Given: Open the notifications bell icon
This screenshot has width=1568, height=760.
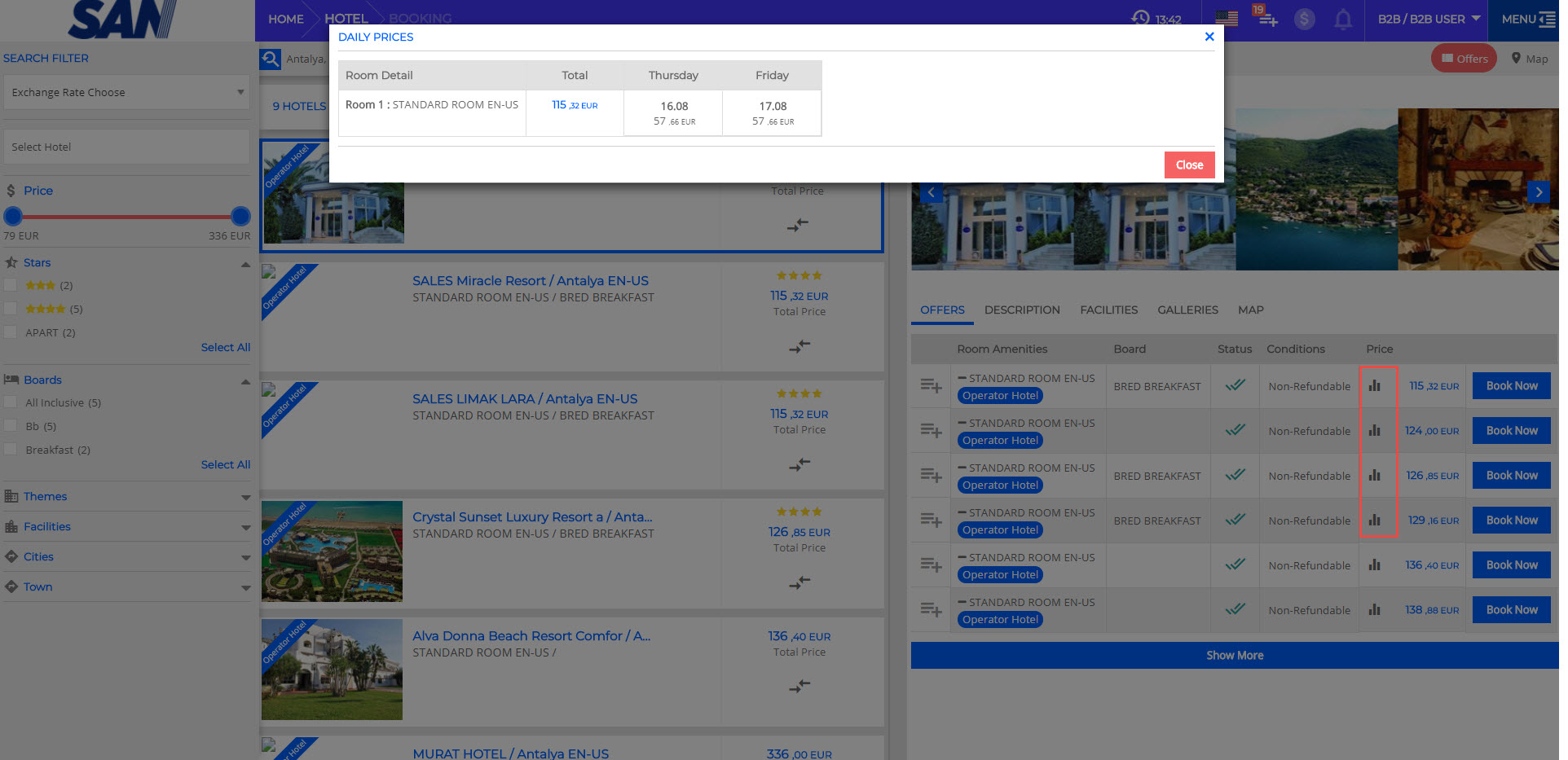Looking at the screenshot, I should click(1343, 20).
